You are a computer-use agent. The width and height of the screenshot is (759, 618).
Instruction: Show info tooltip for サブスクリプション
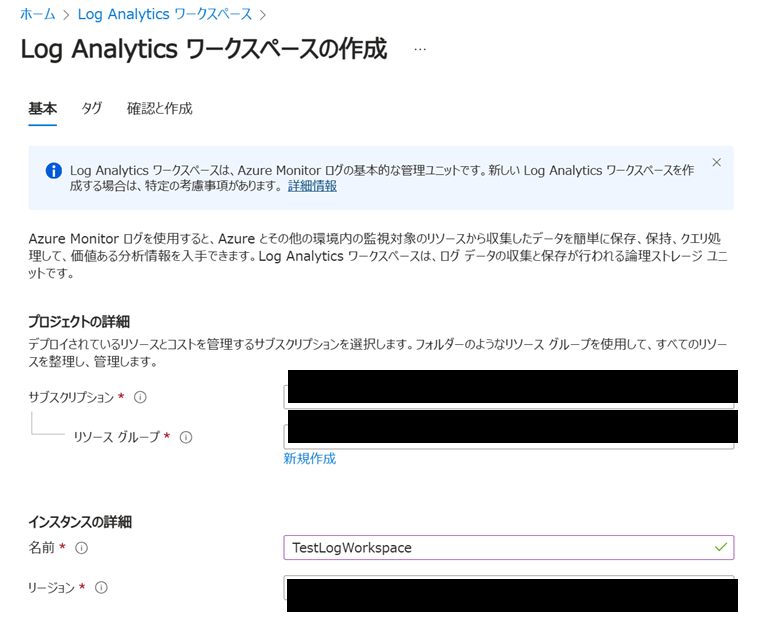click(x=140, y=397)
